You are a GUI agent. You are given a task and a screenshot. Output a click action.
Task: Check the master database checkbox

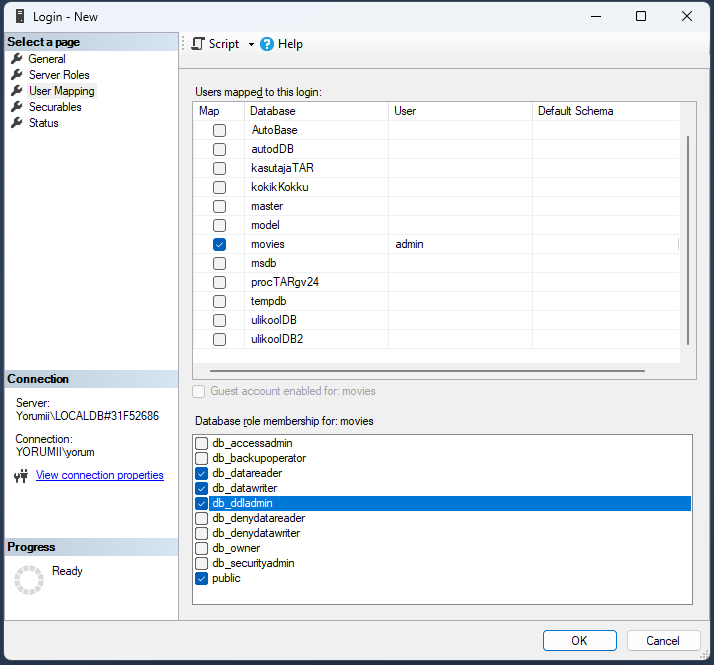click(x=219, y=206)
